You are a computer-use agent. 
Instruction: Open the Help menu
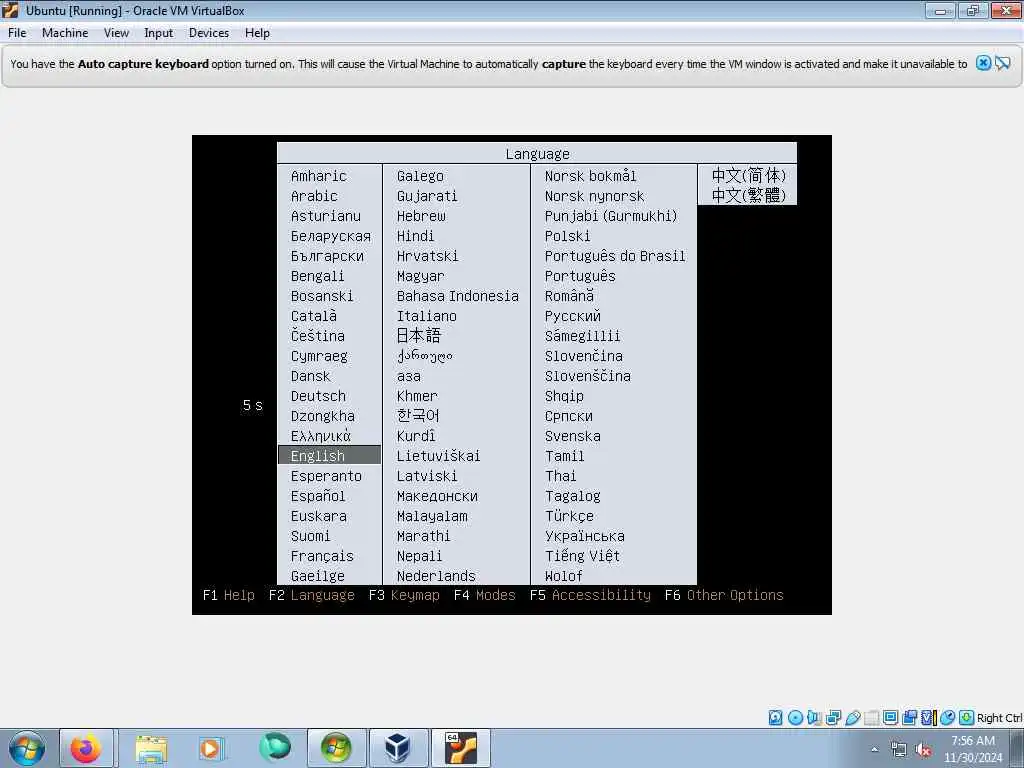tap(257, 33)
